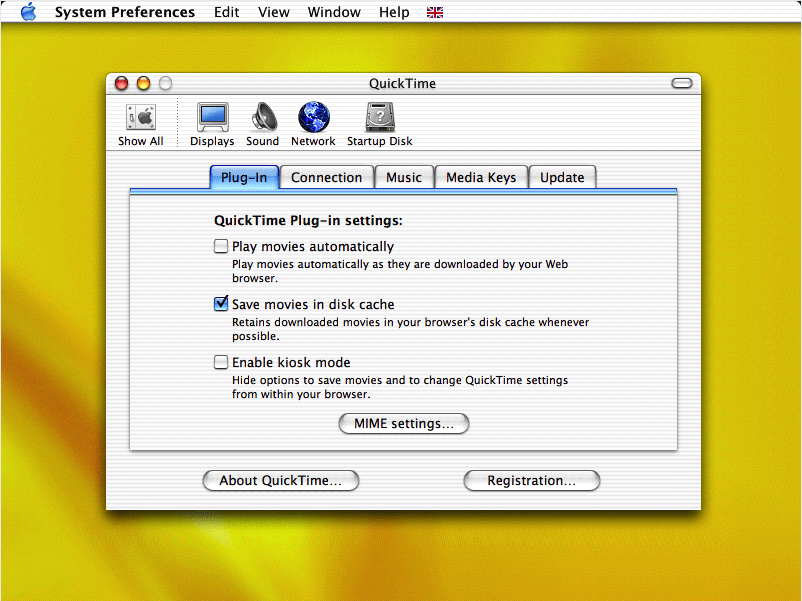The height and width of the screenshot is (601, 802).
Task: Enable Play movies automatically
Action: (x=220, y=246)
